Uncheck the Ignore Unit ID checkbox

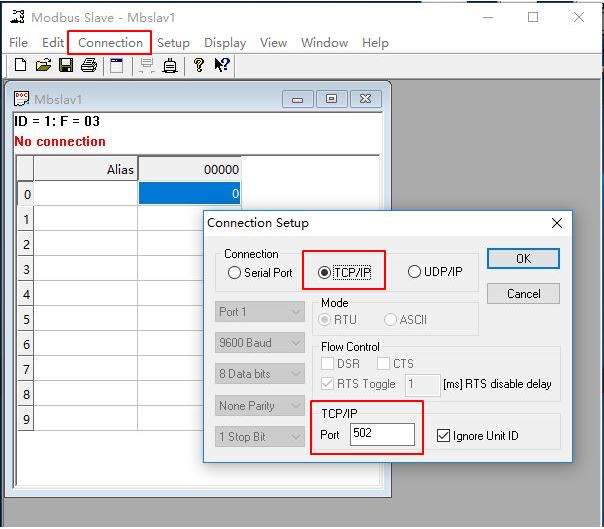tap(443, 436)
